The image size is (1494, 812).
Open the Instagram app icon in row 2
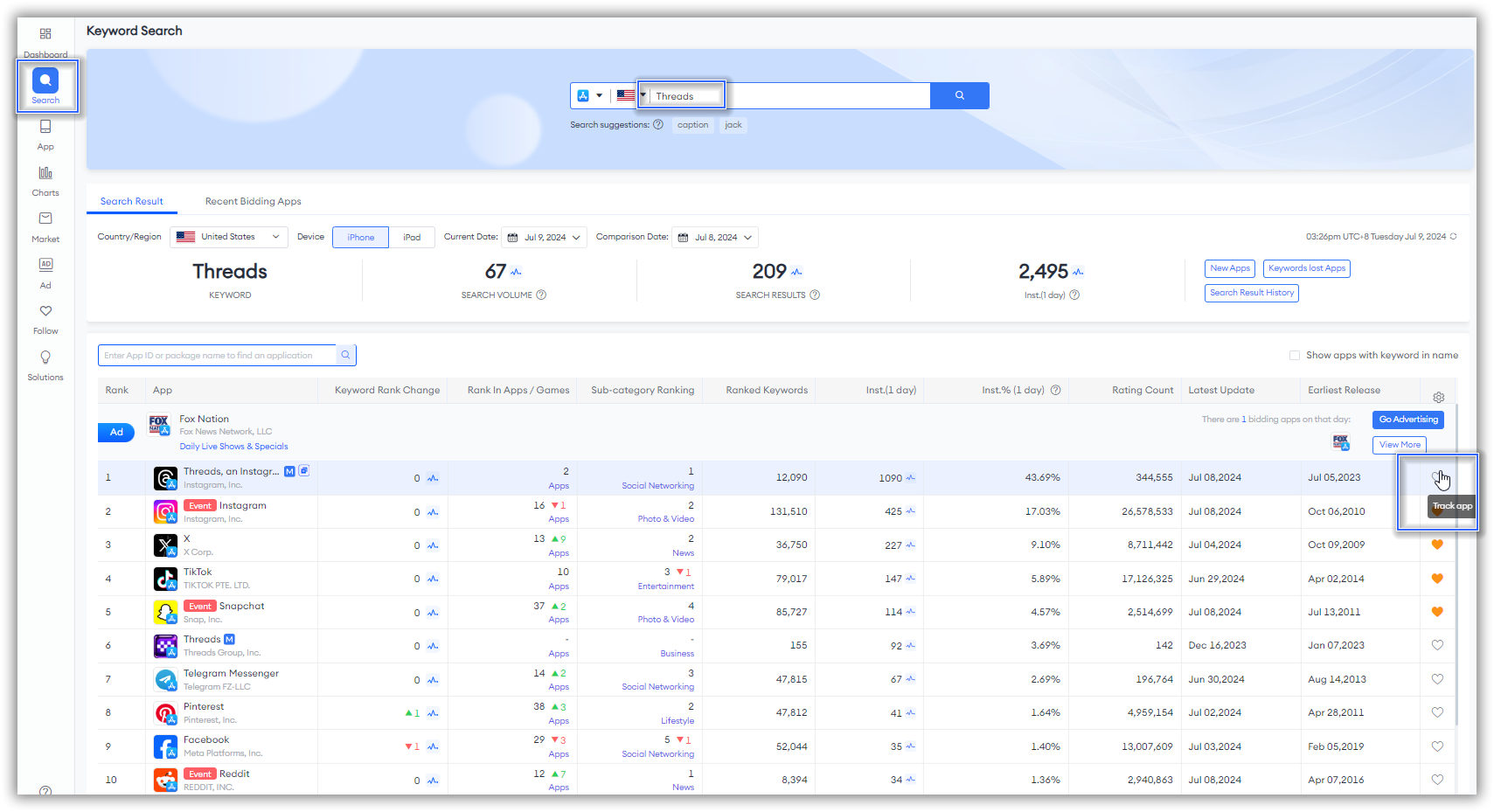165,511
